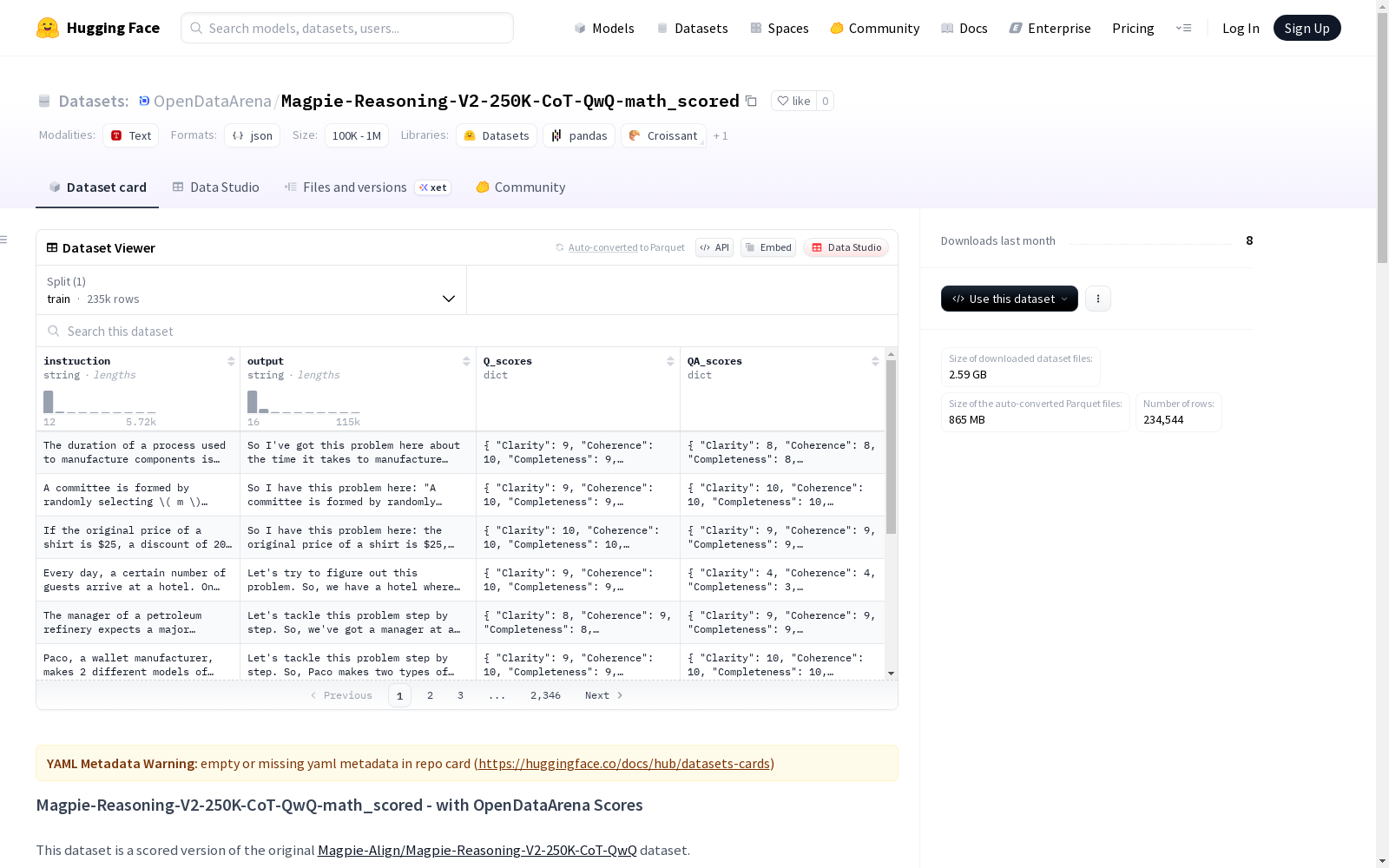Focus the search models, datasets field
Screen dimensions: 1389x868
347,28
